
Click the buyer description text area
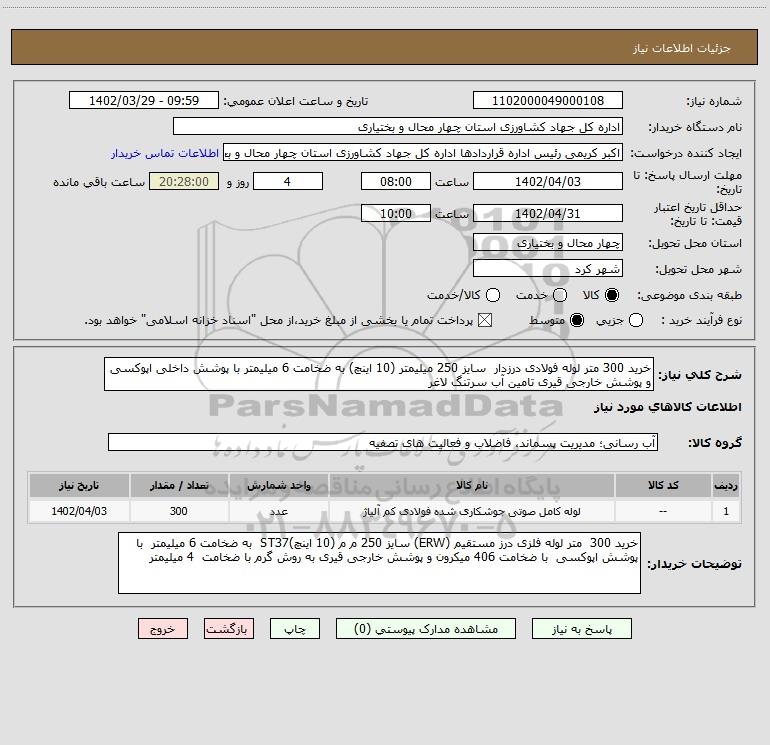point(379,563)
